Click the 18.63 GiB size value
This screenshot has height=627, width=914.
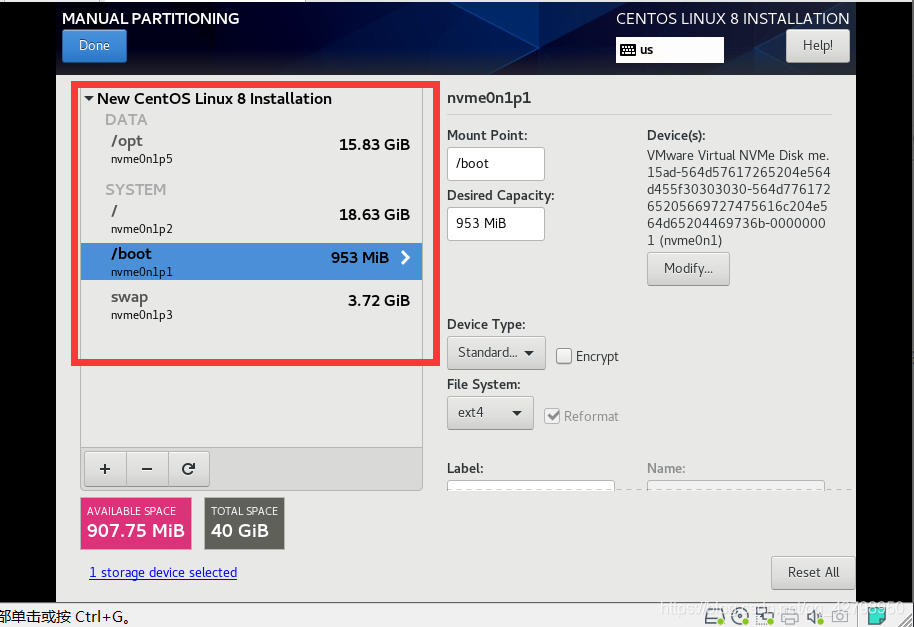point(374,214)
